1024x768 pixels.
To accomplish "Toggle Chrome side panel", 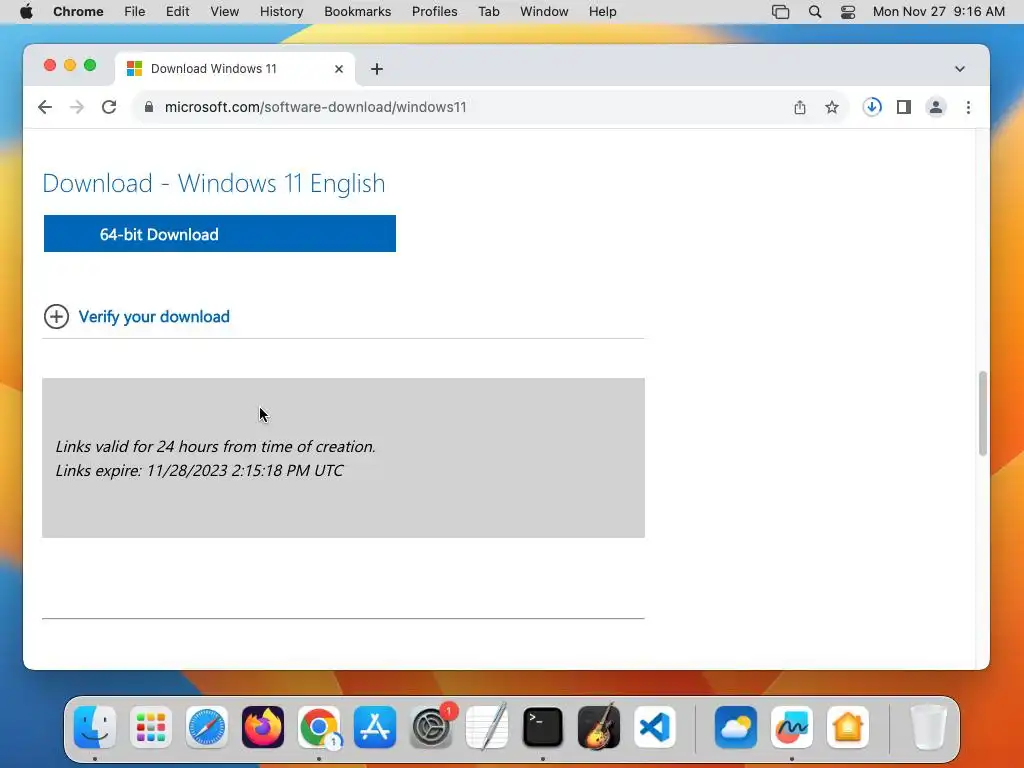I will click(x=904, y=107).
